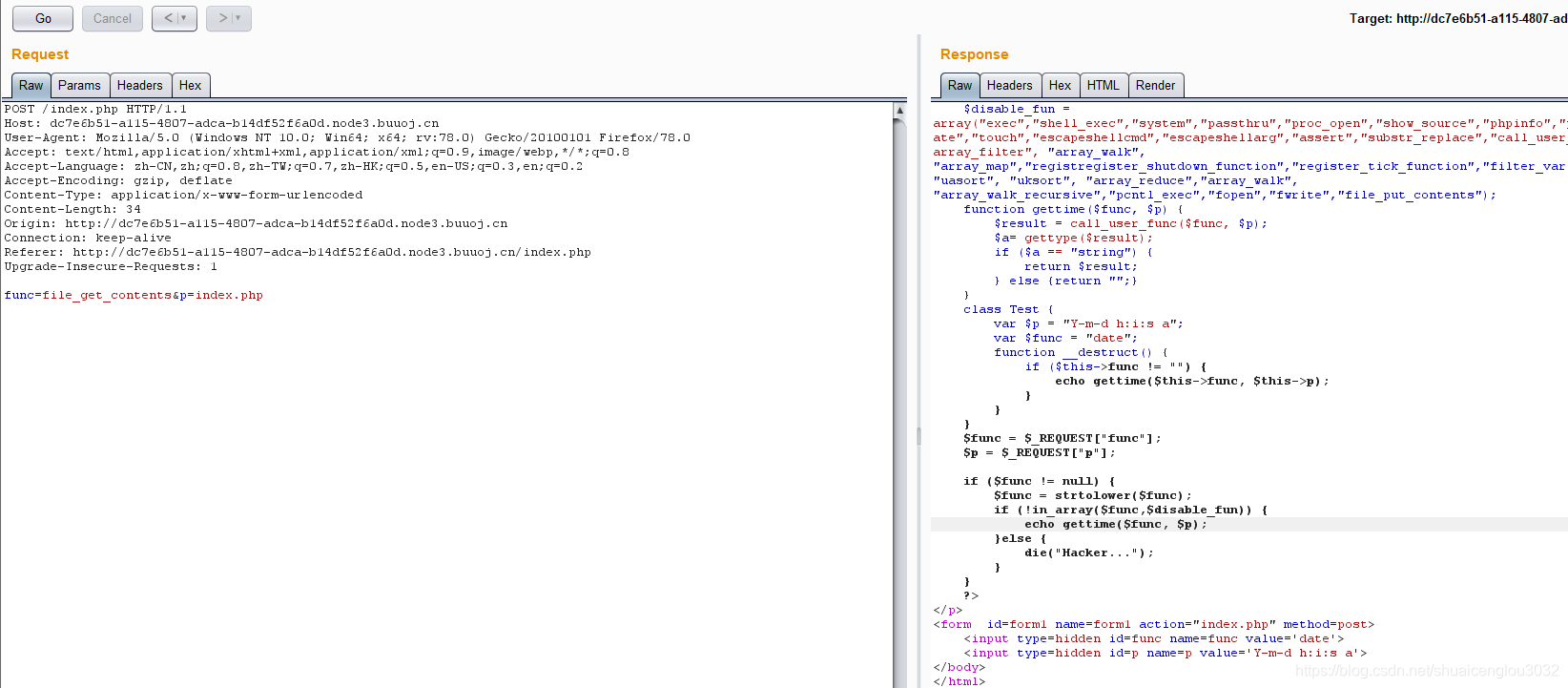Click the '$func = strtolower($func);' line
This screenshot has width=1568, height=688.
[1093, 495]
